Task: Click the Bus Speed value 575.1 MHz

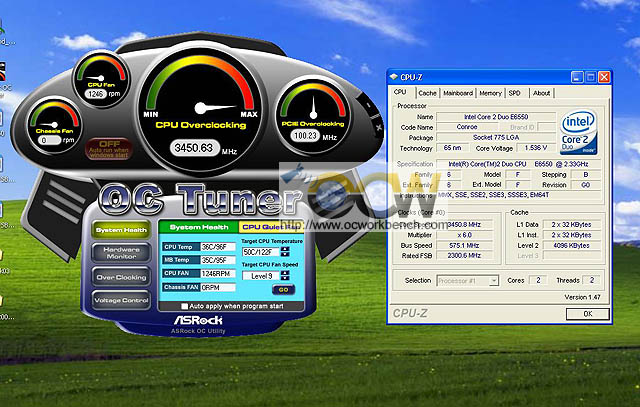Action: click(464, 245)
